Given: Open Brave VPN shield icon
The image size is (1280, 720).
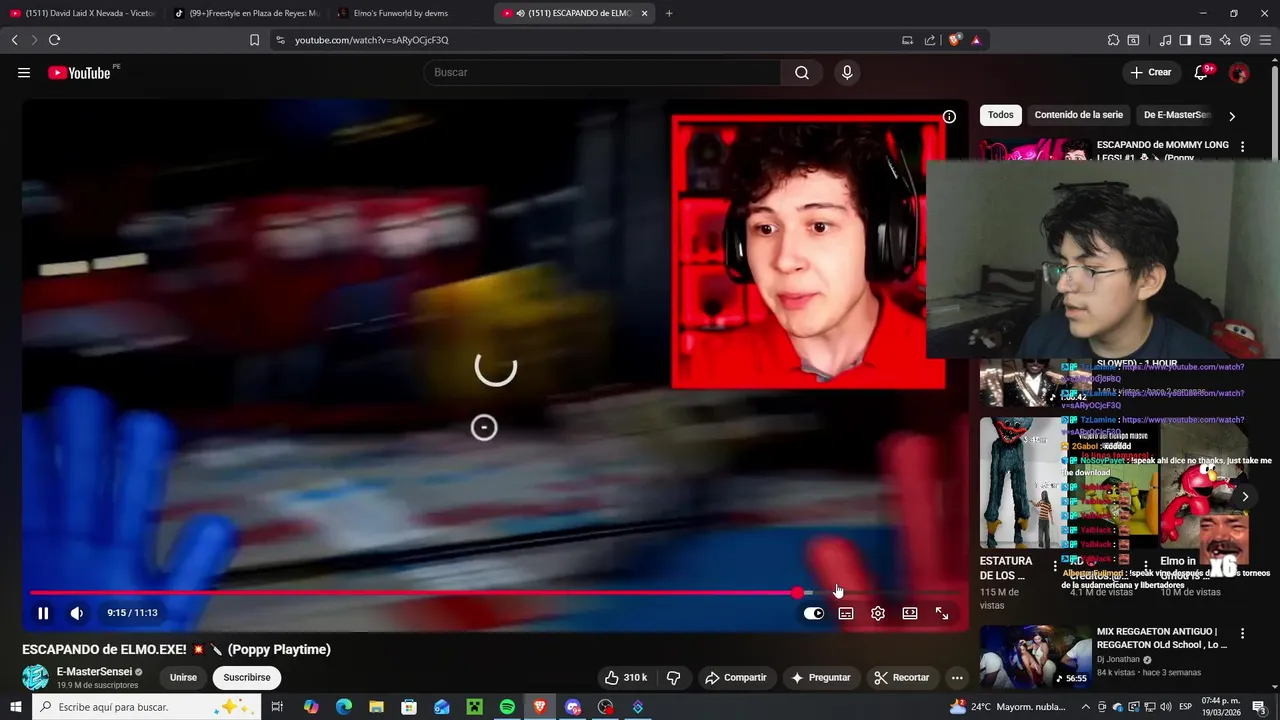Looking at the screenshot, I should 1245,40.
